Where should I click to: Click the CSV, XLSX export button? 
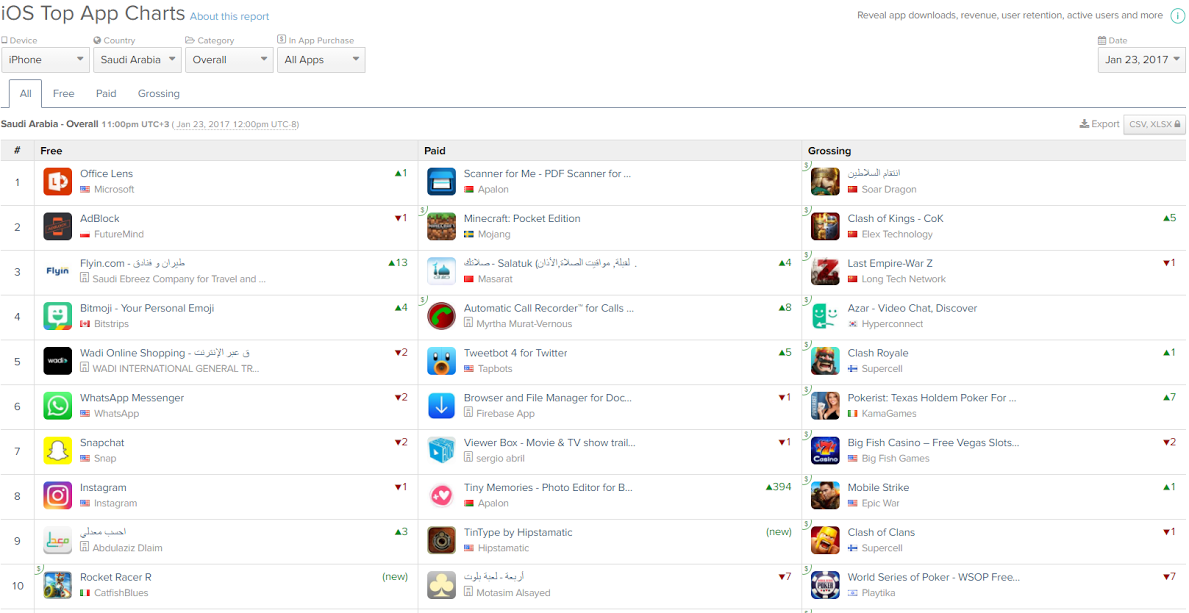point(1154,124)
